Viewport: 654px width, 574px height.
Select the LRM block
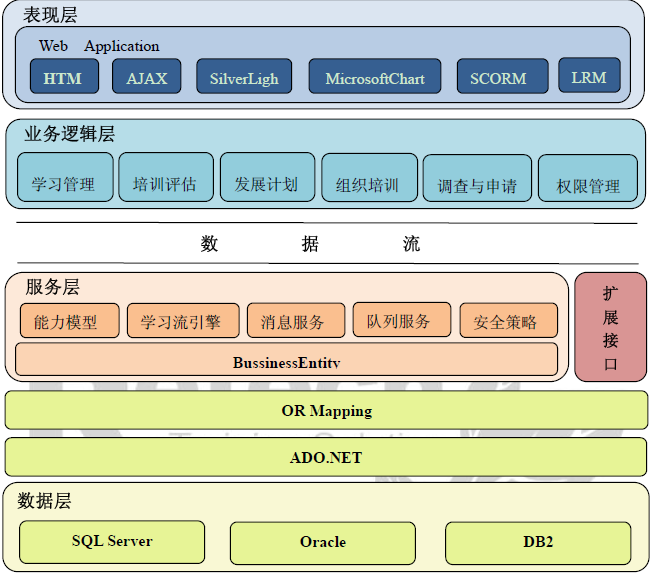click(x=589, y=76)
